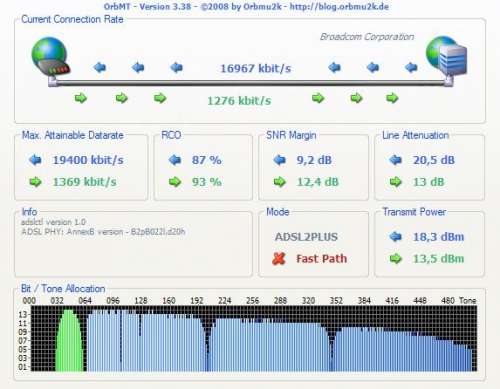Click the Transmit Power heading

[x=414, y=212]
